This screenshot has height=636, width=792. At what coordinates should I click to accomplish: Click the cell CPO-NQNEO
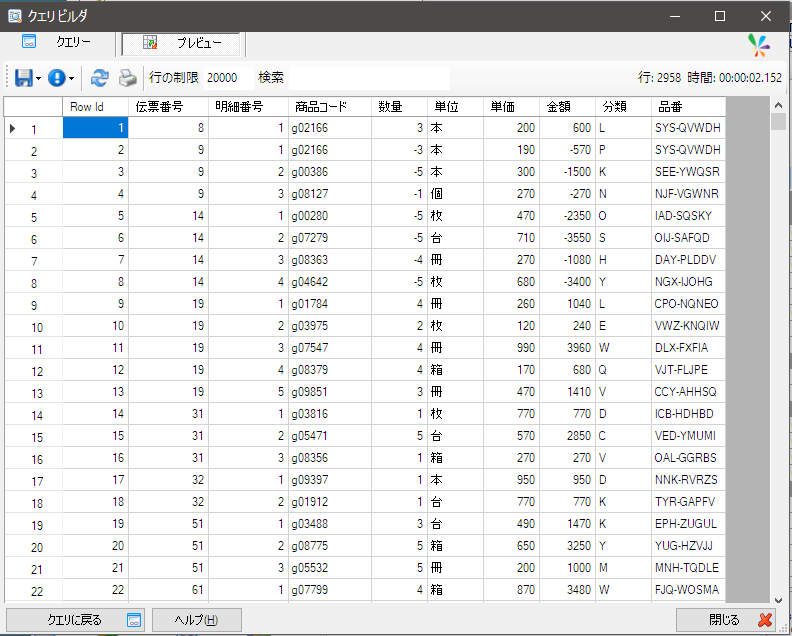[688, 304]
